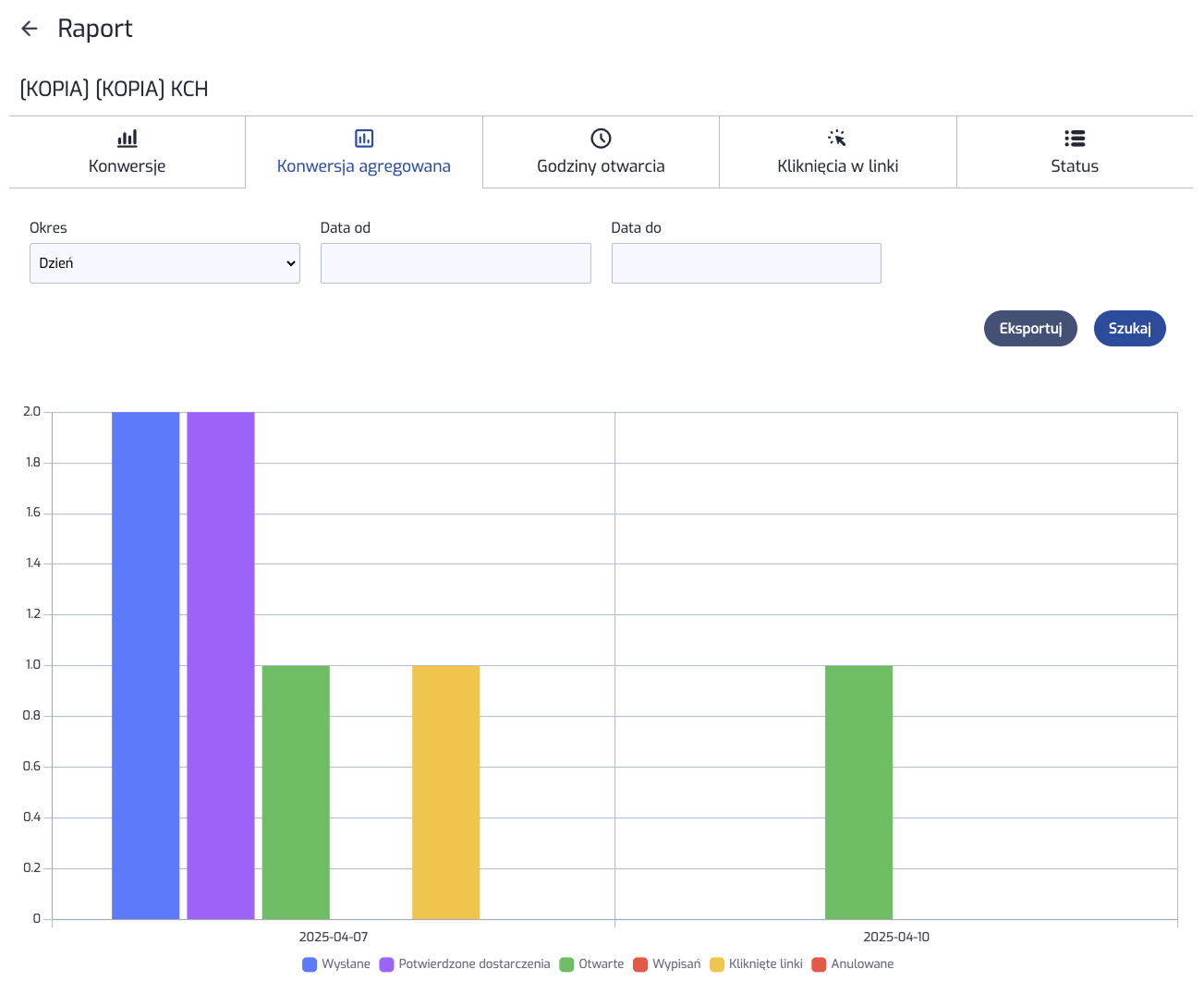Toggle the Potwierdzone dostarczenia purple legend swatch
The width and height of the screenshot is (1204, 1005).
click(x=386, y=964)
